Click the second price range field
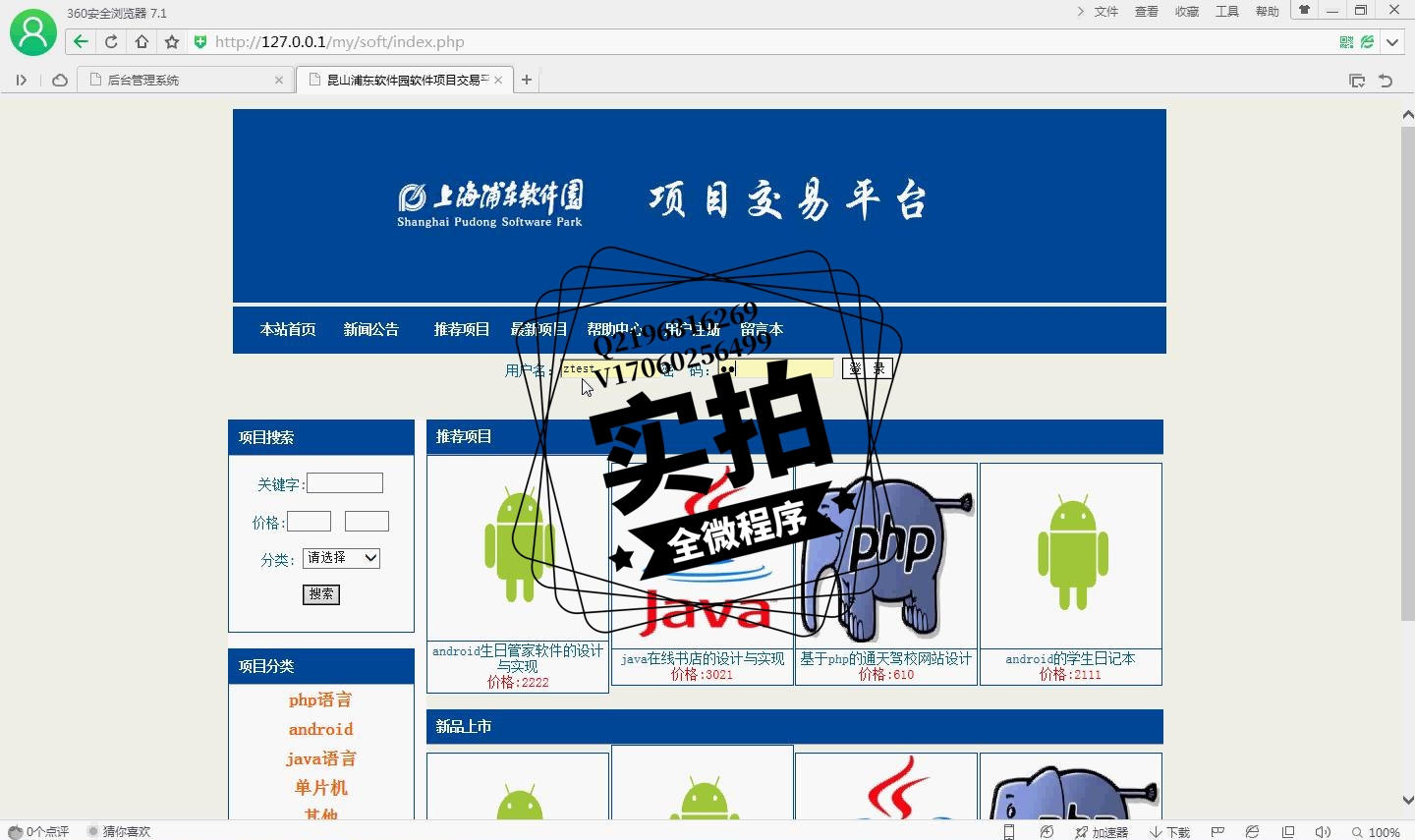 (367, 521)
